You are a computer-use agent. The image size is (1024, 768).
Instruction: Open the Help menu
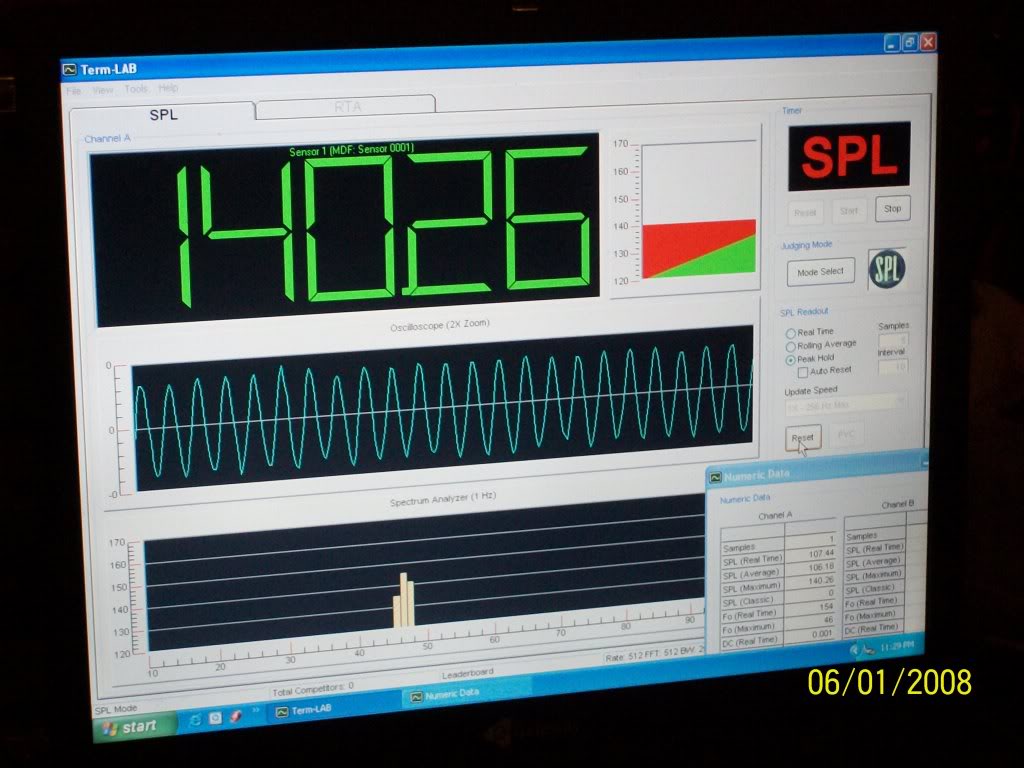[168, 88]
